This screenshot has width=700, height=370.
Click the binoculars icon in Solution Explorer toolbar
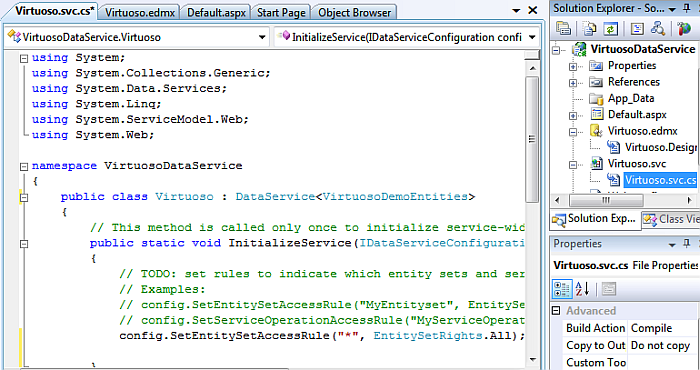point(658,29)
